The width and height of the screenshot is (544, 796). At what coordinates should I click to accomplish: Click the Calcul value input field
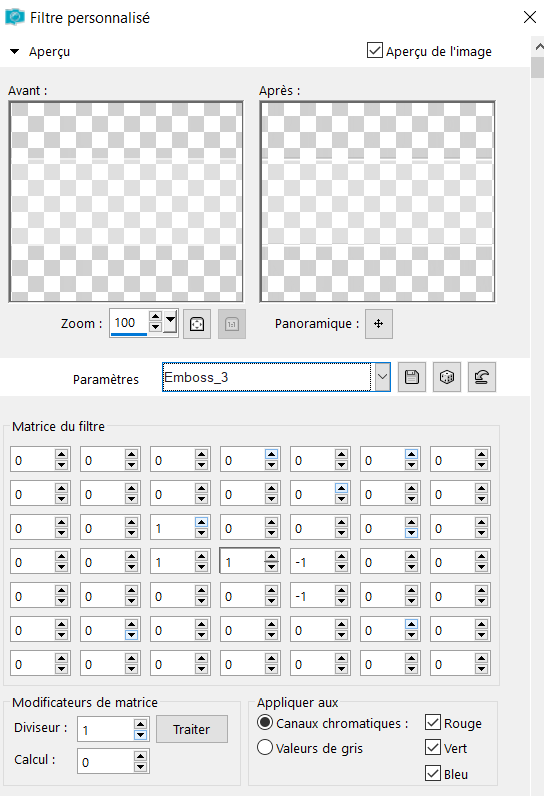click(x=106, y=762)
